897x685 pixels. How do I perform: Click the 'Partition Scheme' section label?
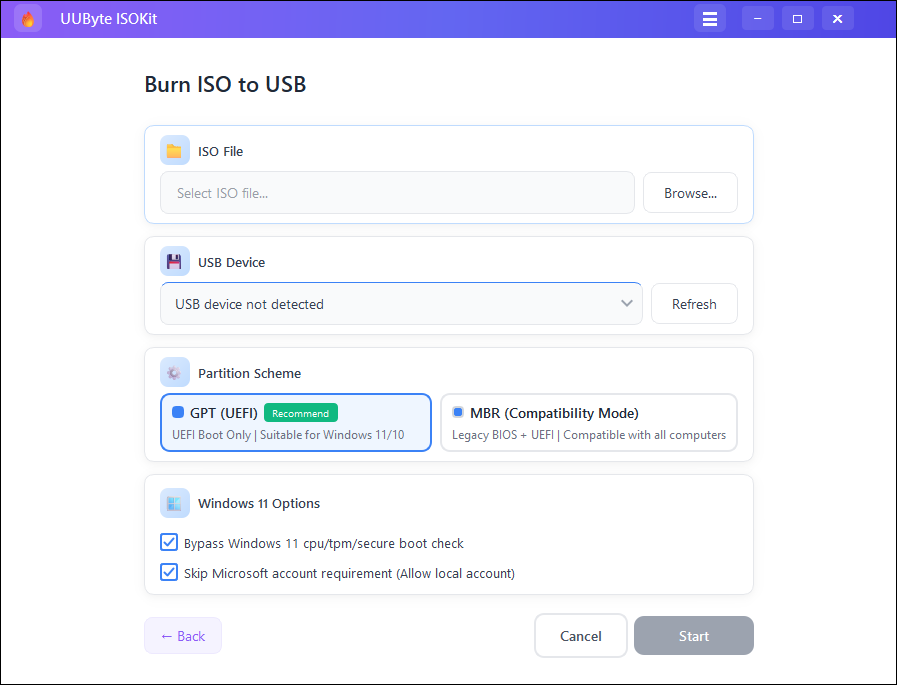[x=249, y=373]
